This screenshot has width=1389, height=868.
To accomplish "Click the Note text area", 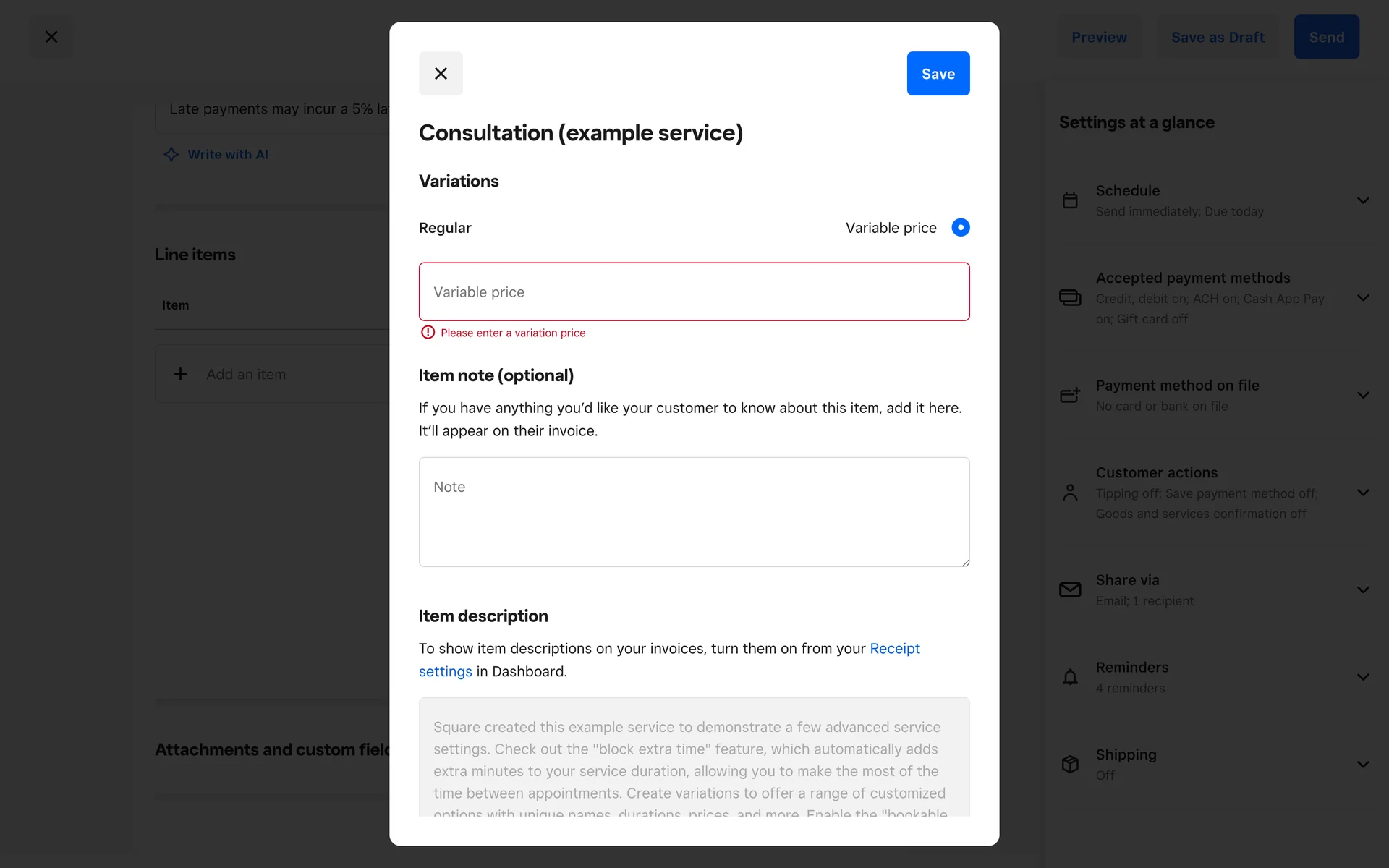I will 694,511.
